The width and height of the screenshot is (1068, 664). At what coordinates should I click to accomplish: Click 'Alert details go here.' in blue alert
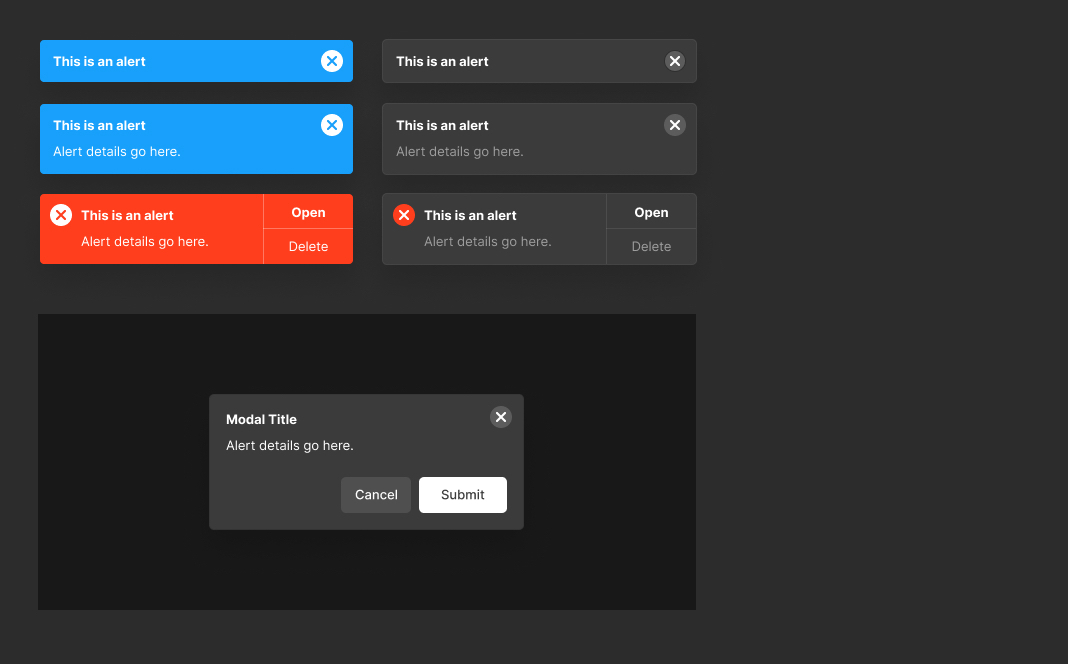[x=116, y=152]
